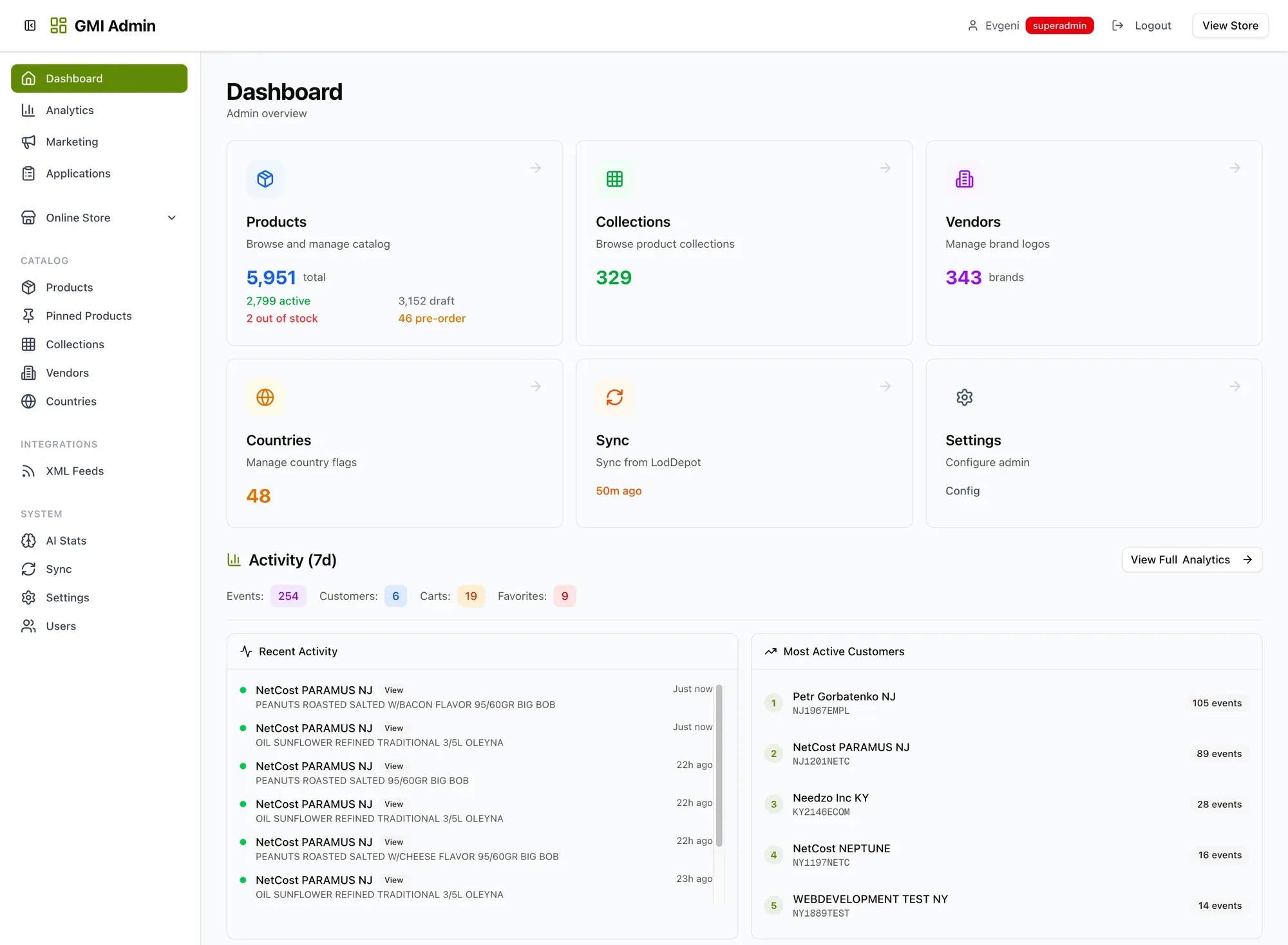This screenshot has width=1288, height=945.
Task: Click the arrow on the Vendors card
Action: click(1235, 168)
